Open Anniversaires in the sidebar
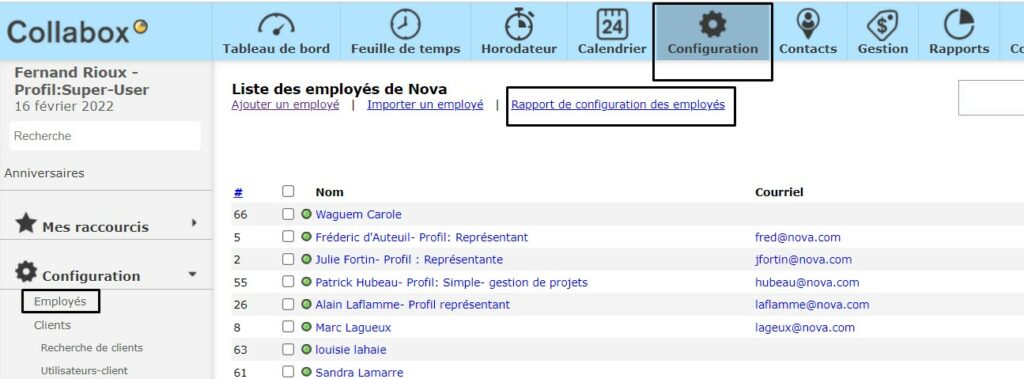Image resolution: width=1024 pixels, height=379 pixels. click(44, 173)
